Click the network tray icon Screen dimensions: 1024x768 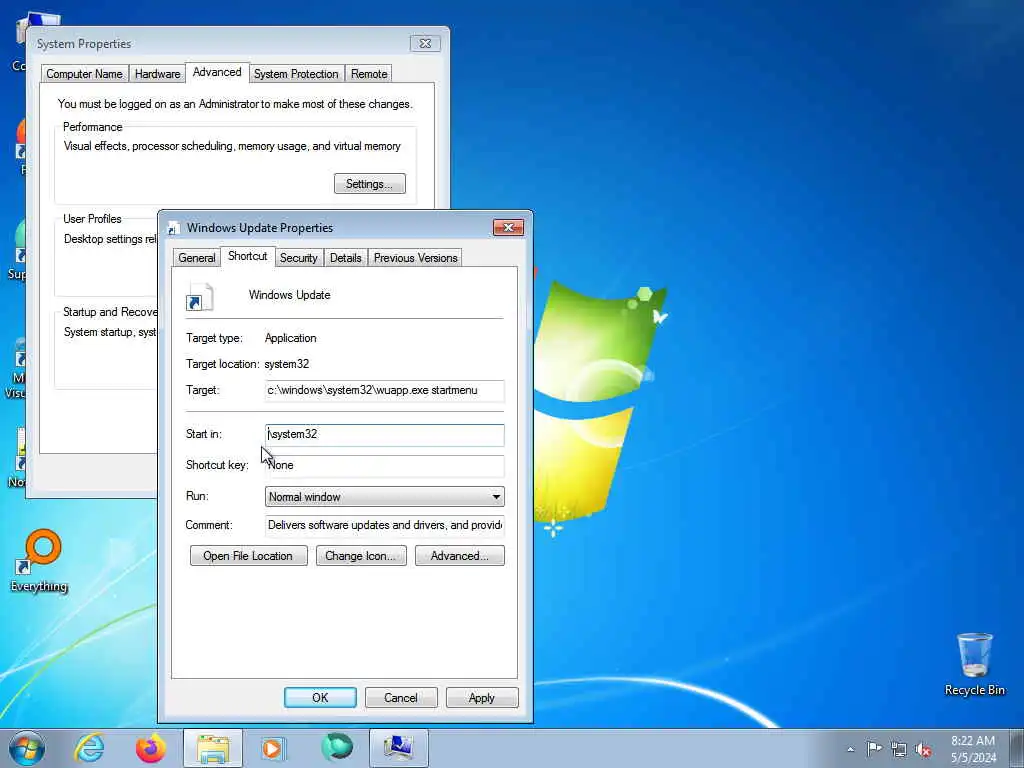point(899,749)
